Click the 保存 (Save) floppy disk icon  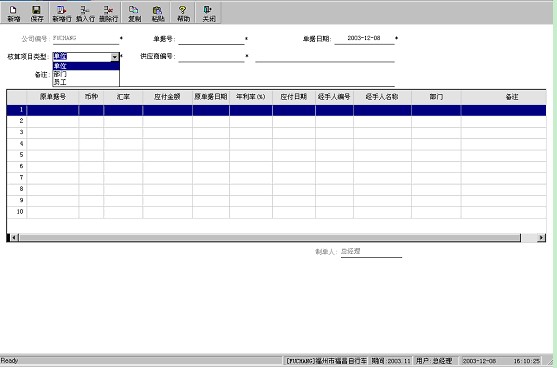[37, 13]
